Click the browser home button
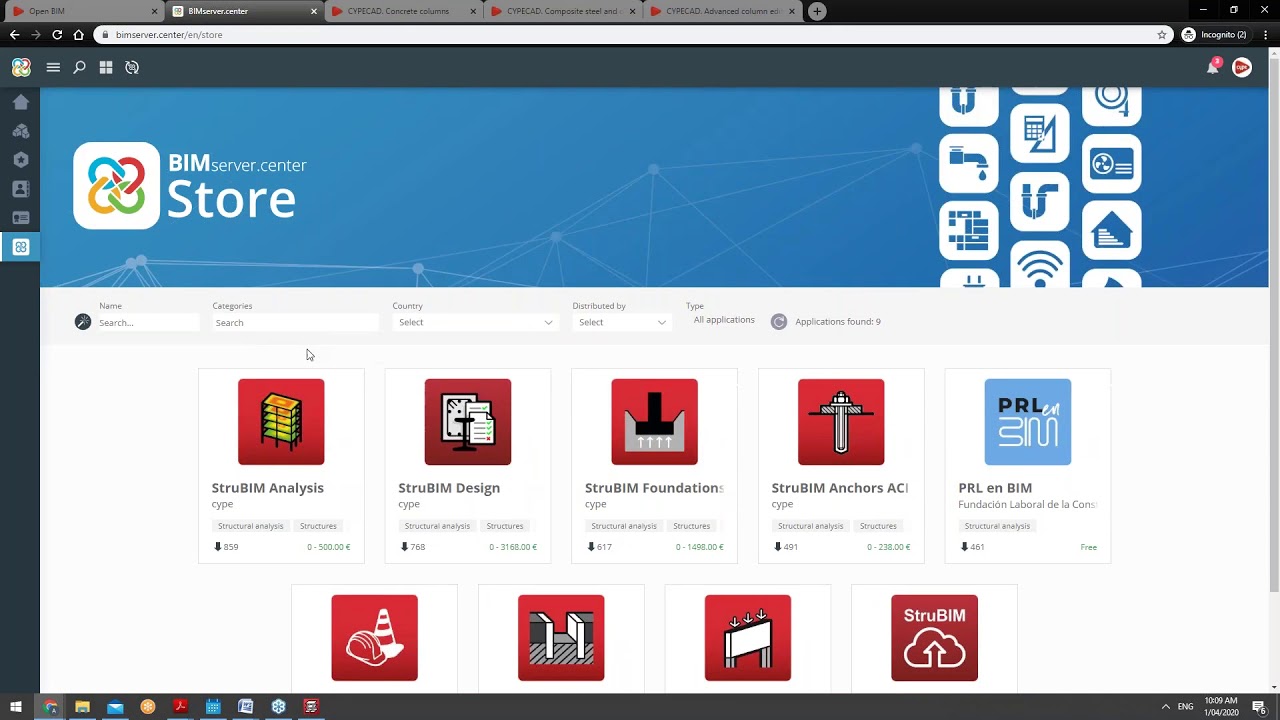Viewport: 1280px width, 720px height. (79, 35)
